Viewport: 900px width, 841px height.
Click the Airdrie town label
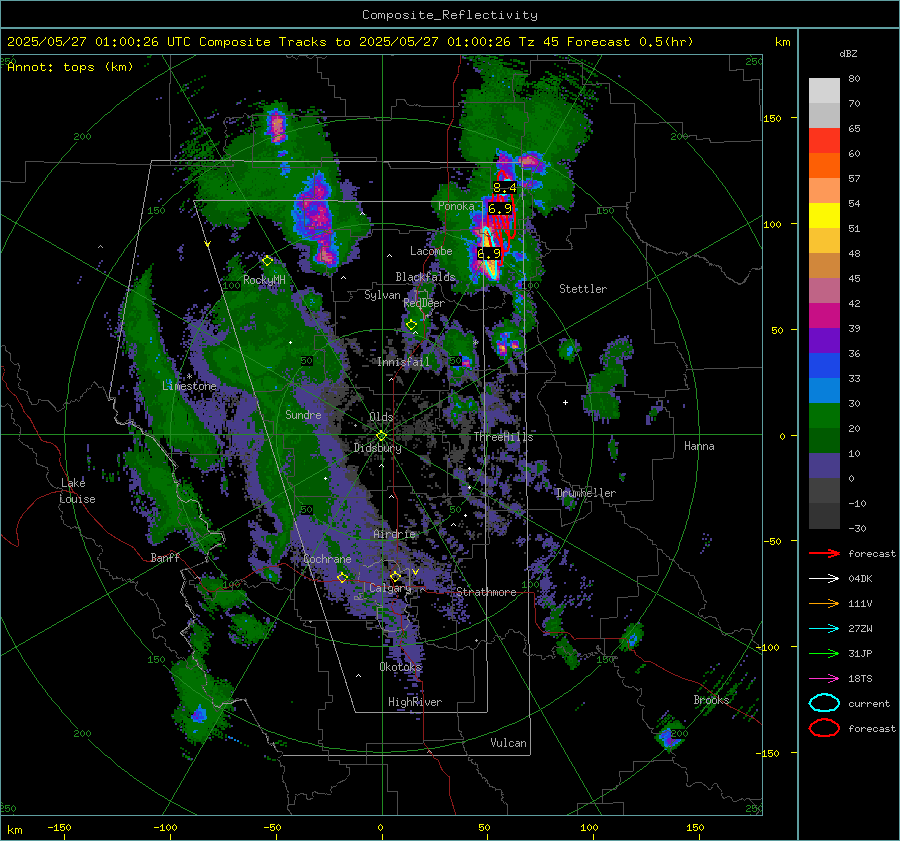coord(394,534)
